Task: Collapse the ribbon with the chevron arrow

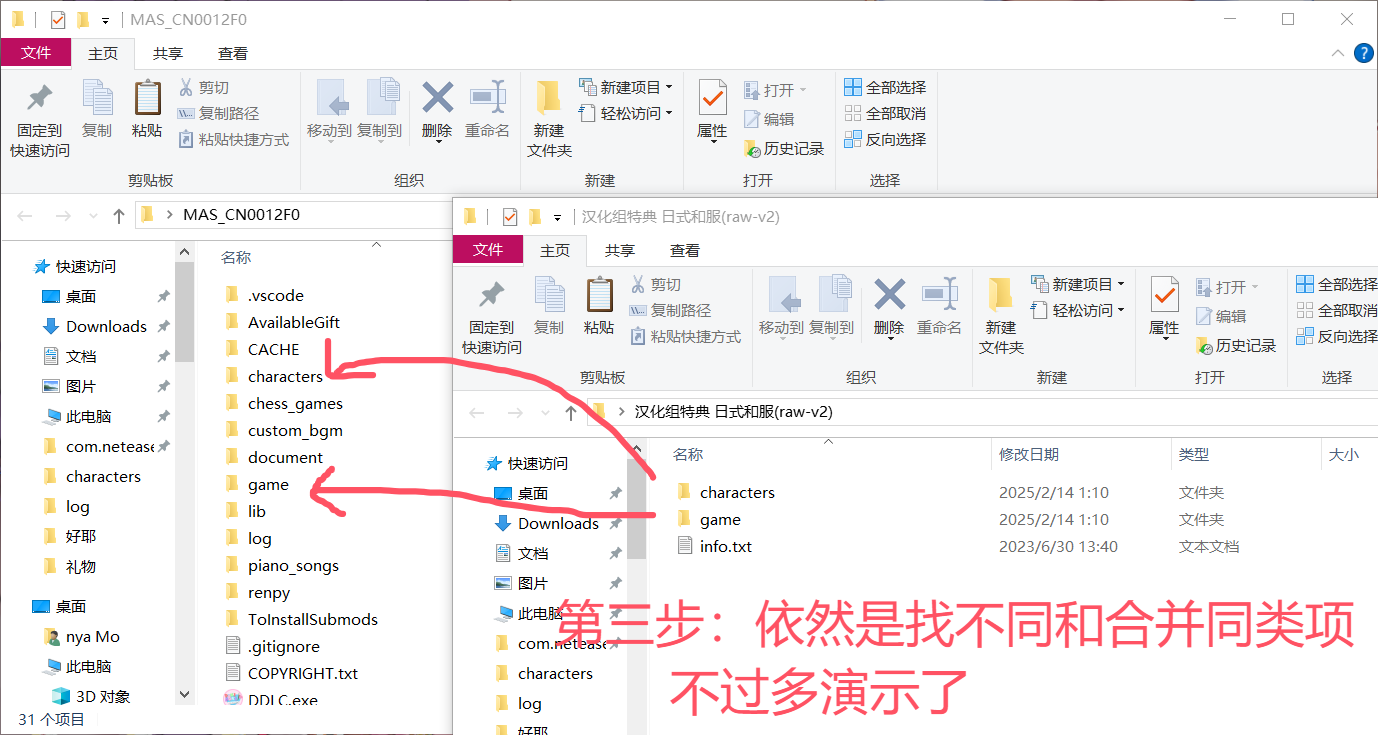Action: pos(1338,53)
